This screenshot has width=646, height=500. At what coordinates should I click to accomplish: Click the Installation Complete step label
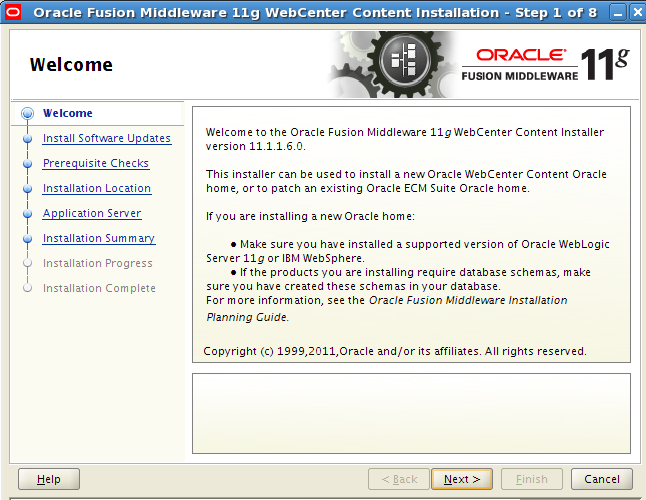point(99,288)
